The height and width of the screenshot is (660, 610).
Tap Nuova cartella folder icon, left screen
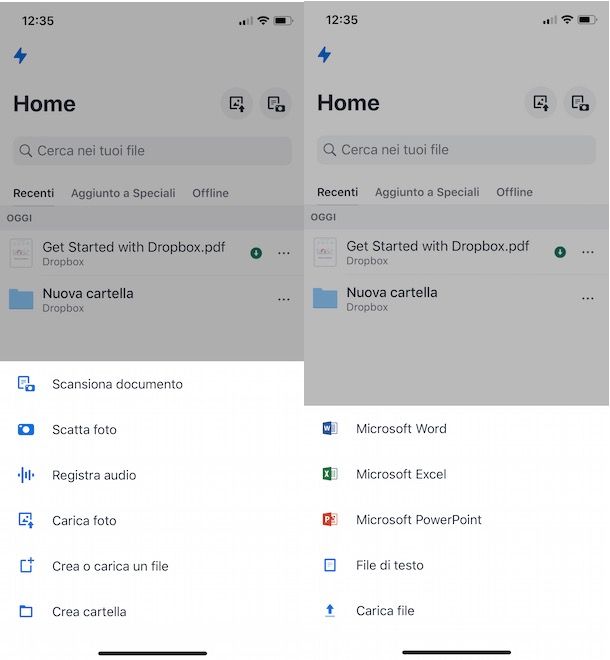[x=21, y=299]
